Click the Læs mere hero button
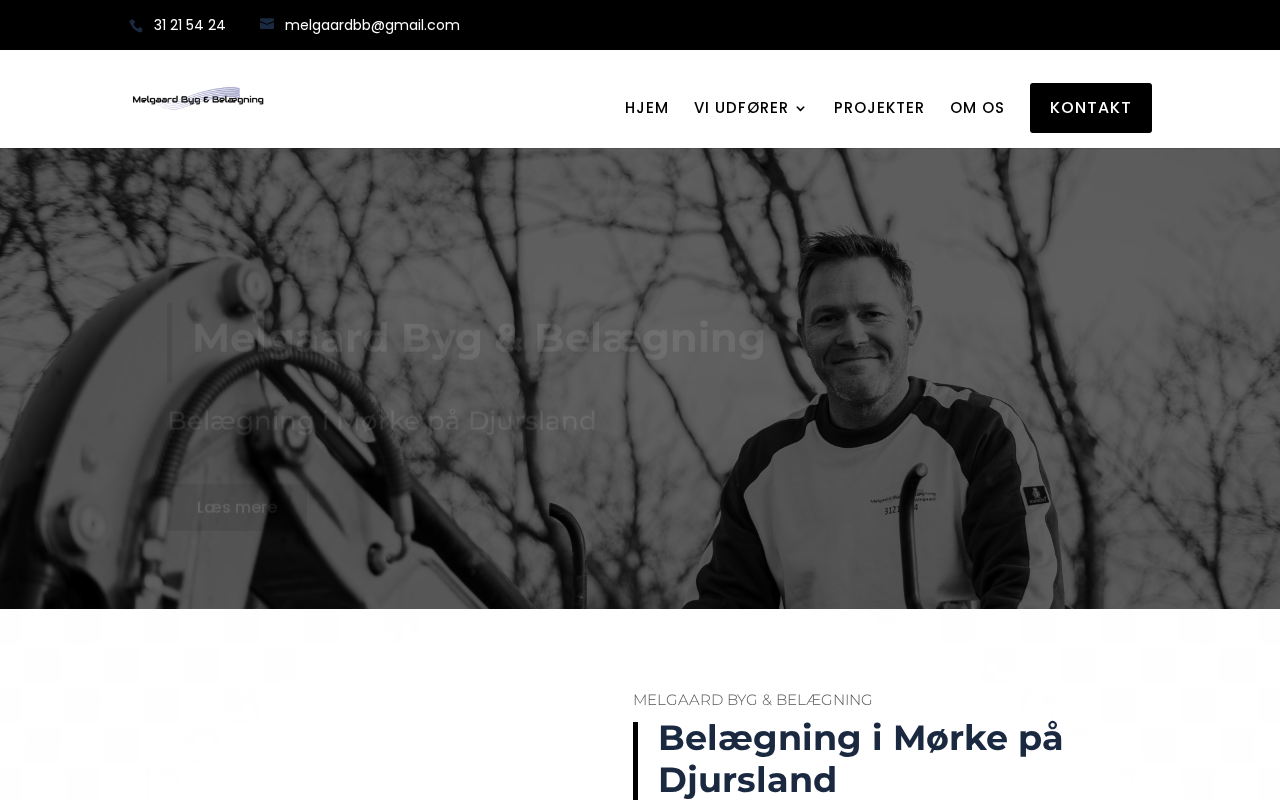Viewport: 1280px width, 800px height. (237, 507)
